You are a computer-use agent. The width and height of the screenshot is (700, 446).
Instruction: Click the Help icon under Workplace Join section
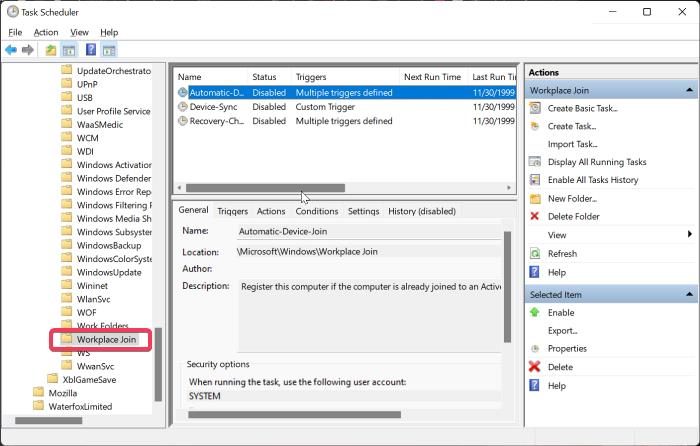coord(534,272)
